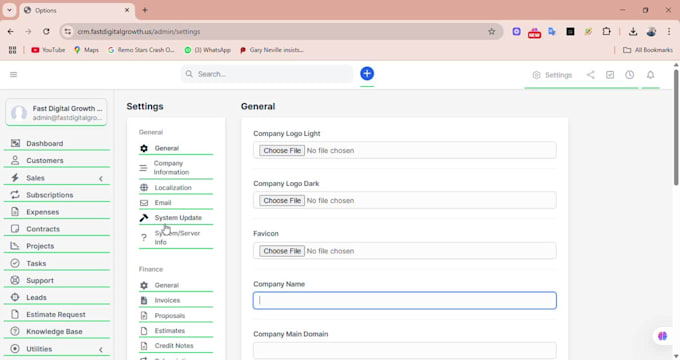
Task: Open browser downloads icon
Action: pyautogui.click(x=633, y=32)
